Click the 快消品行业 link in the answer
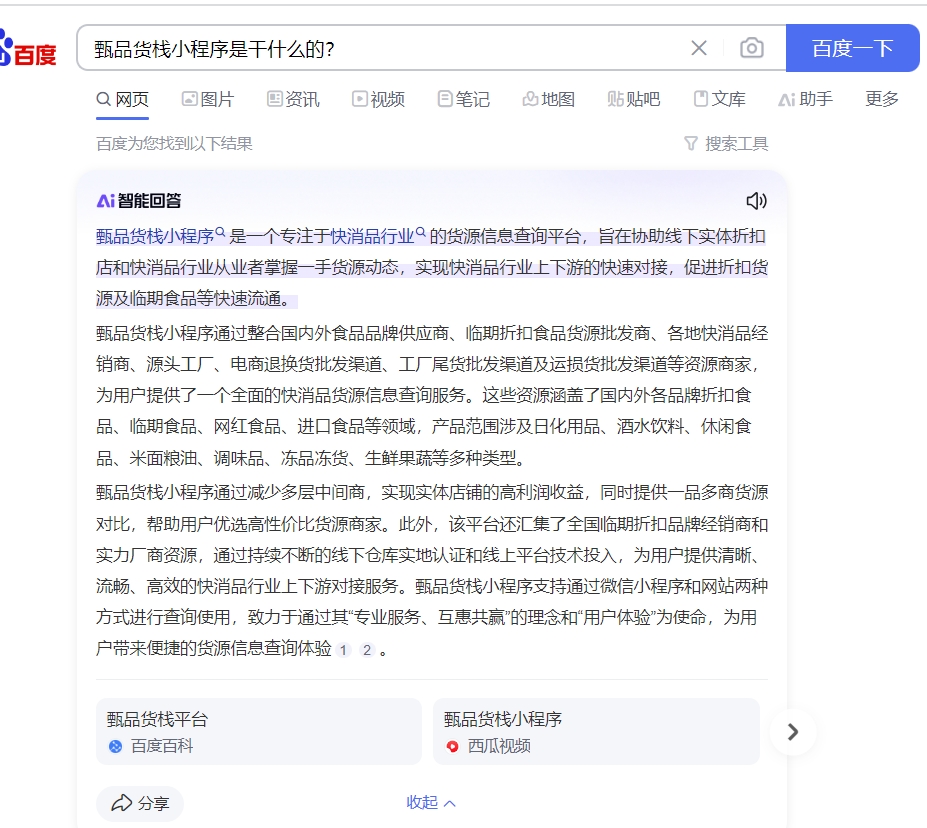 (378, 236)
